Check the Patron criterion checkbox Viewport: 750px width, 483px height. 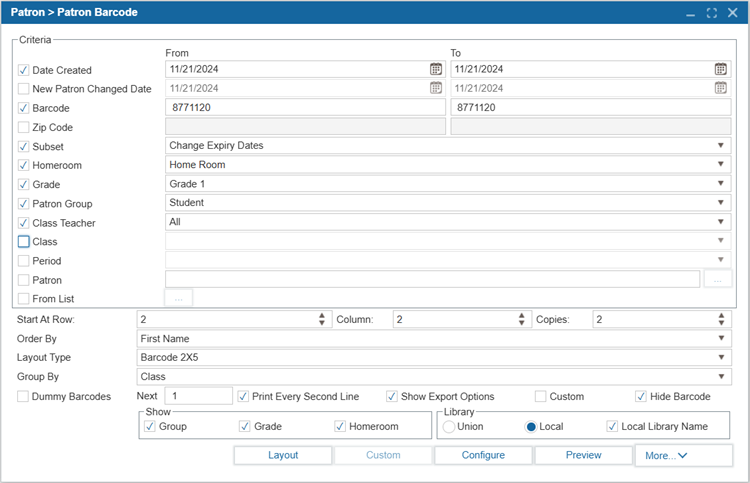click(x=23, y=280)
